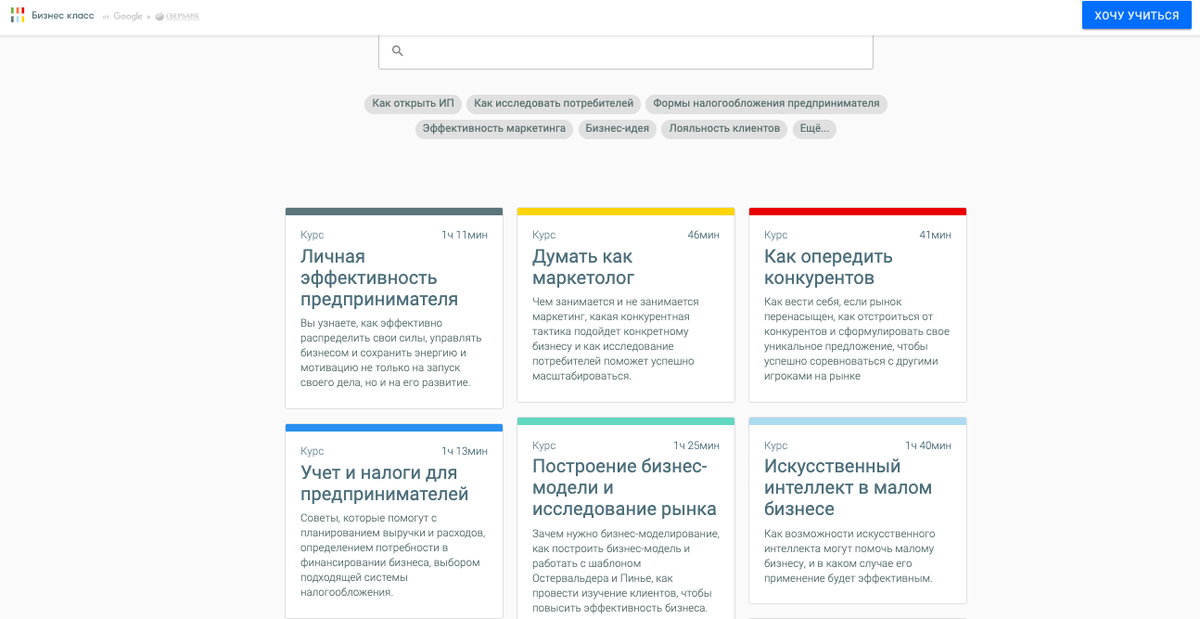Open the "Как опередить конкурентов" course
Image resolution: width=1200 pixels, height=619 pixels.
(x=857, y=300)
